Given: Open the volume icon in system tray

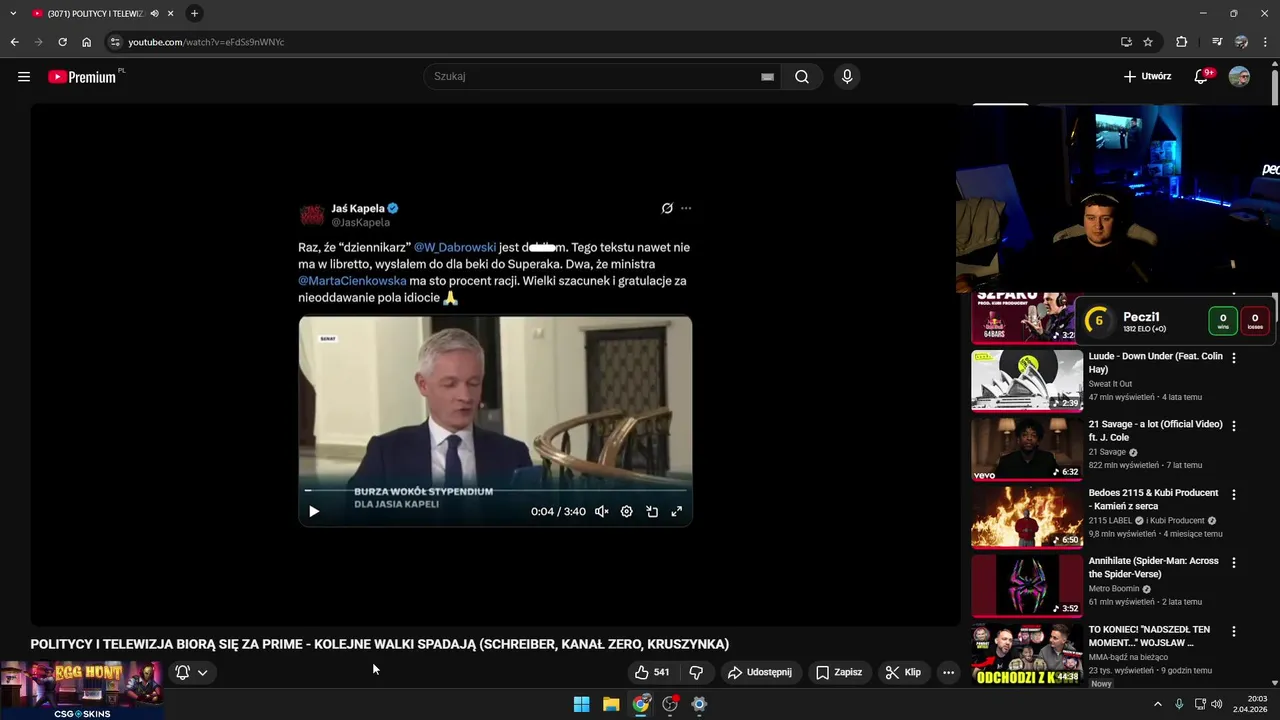Looking at the screenshot, I should pos(1217,704).
